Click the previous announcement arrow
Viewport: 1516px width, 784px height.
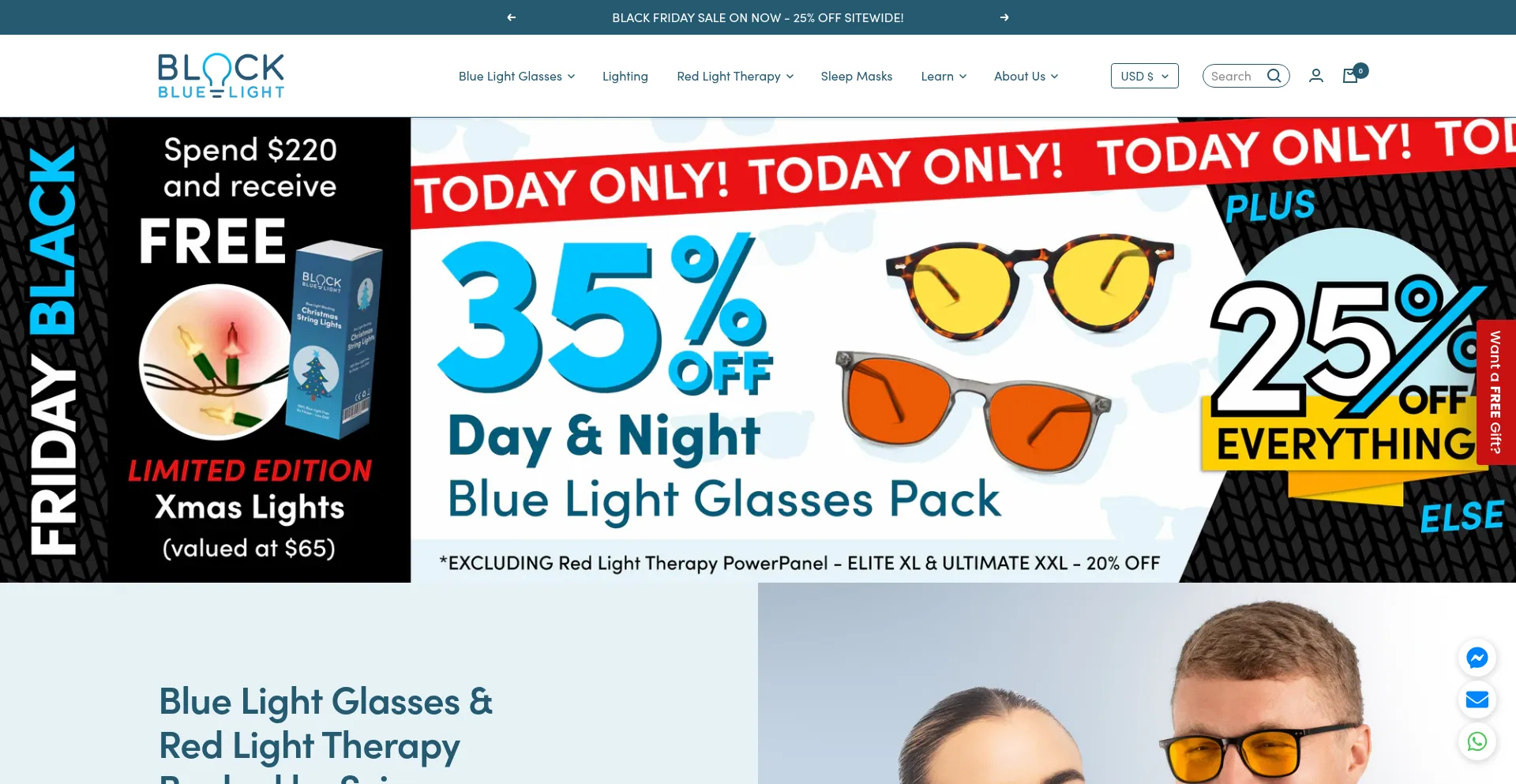(x=512, y=17)
